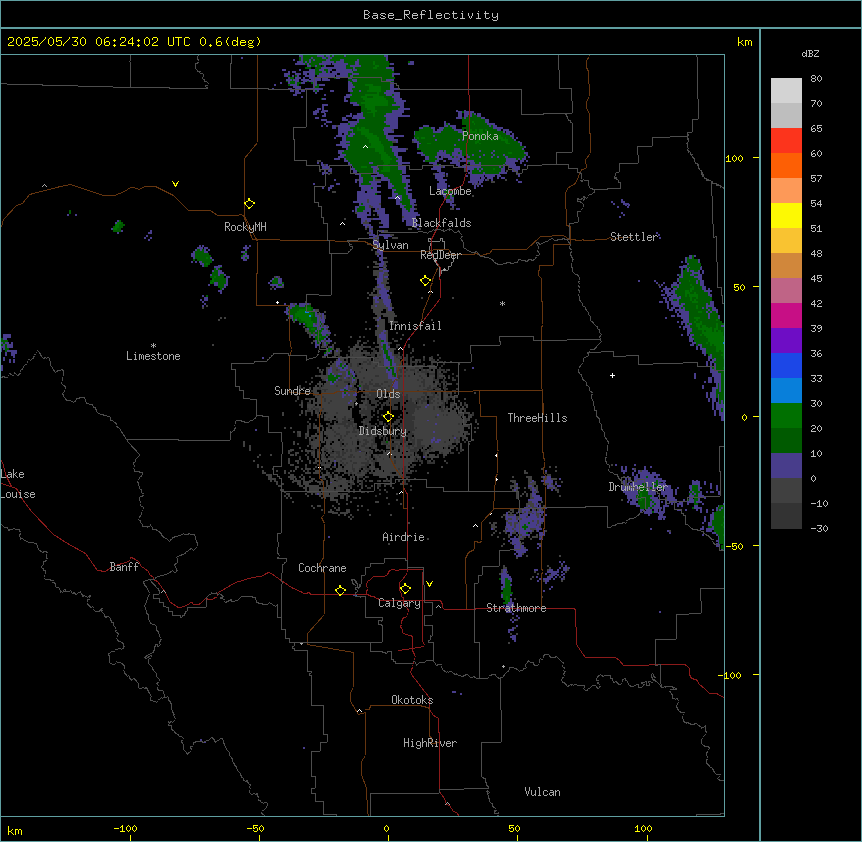Click the yellow radar site marker near Olds
This screenshot has height=842, width=862.
click(388, 416)
